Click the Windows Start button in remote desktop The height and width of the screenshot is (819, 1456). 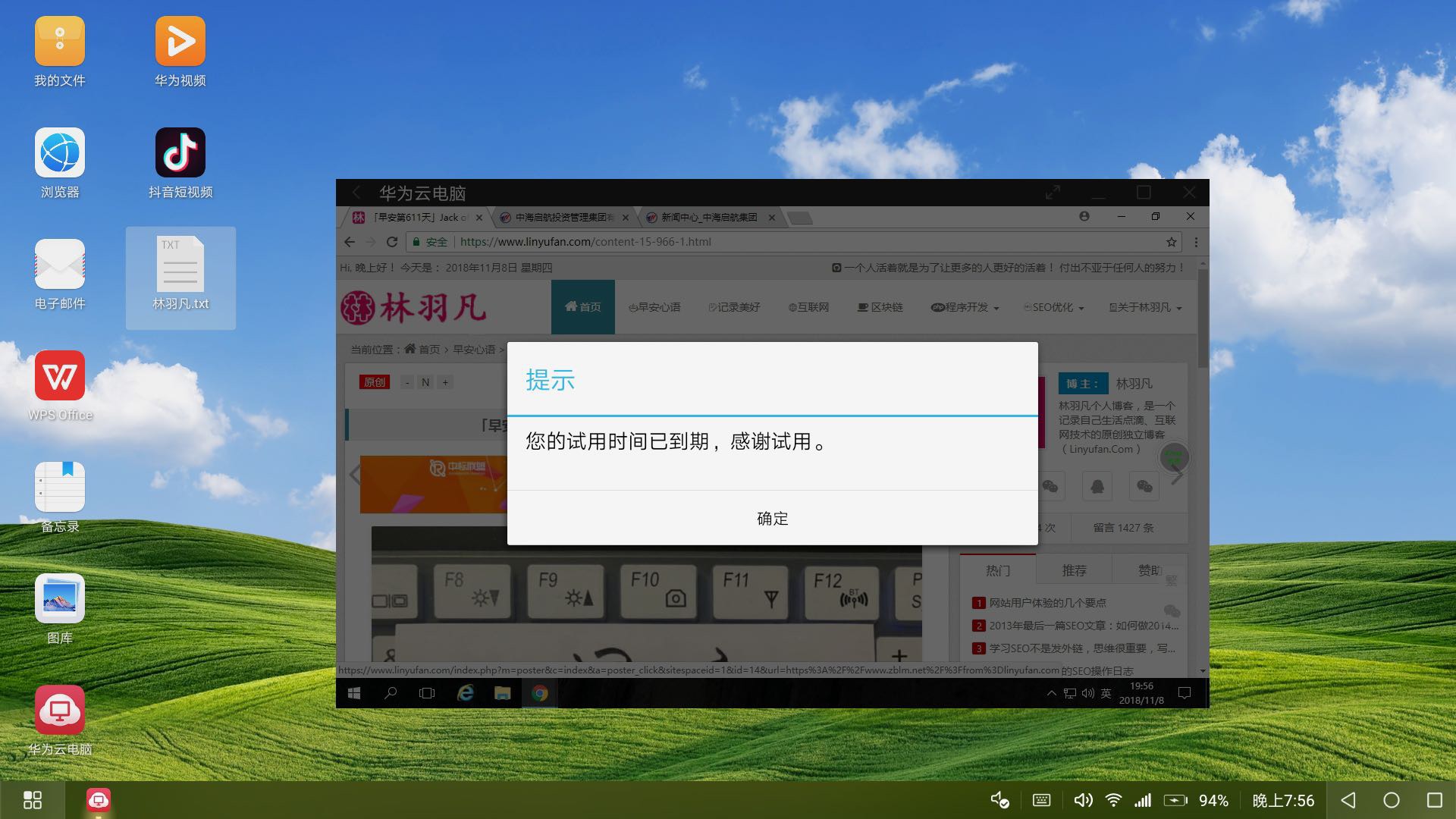tap(354, 693)
